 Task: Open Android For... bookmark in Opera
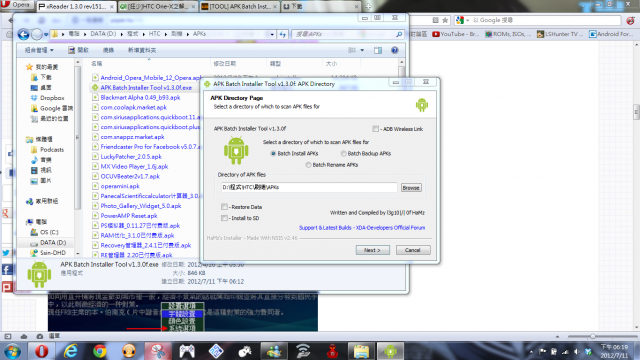611,34
